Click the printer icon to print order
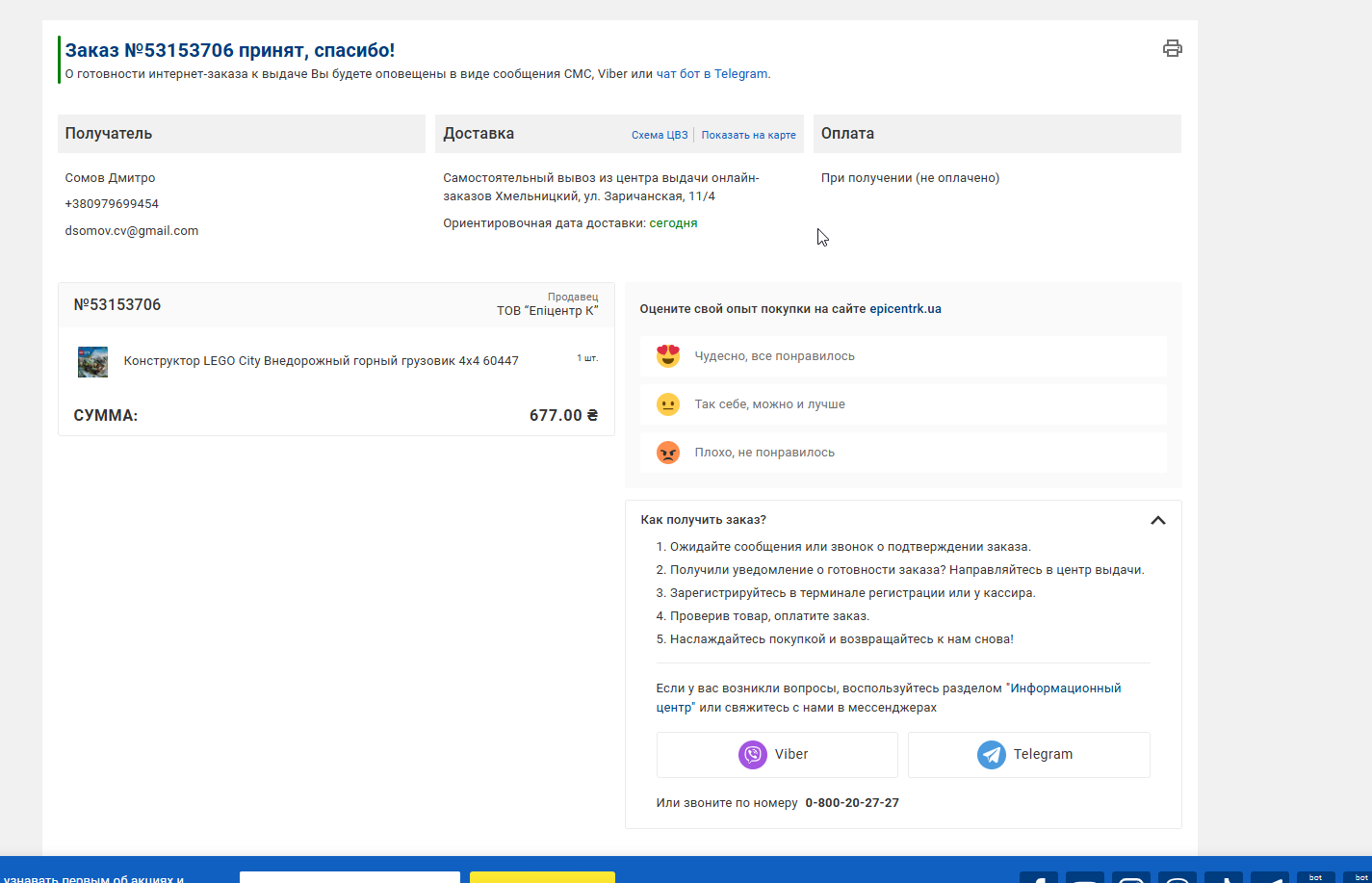Viewport: 1372px width, 883px height. pyautogui.click(x=1172, y=48)
